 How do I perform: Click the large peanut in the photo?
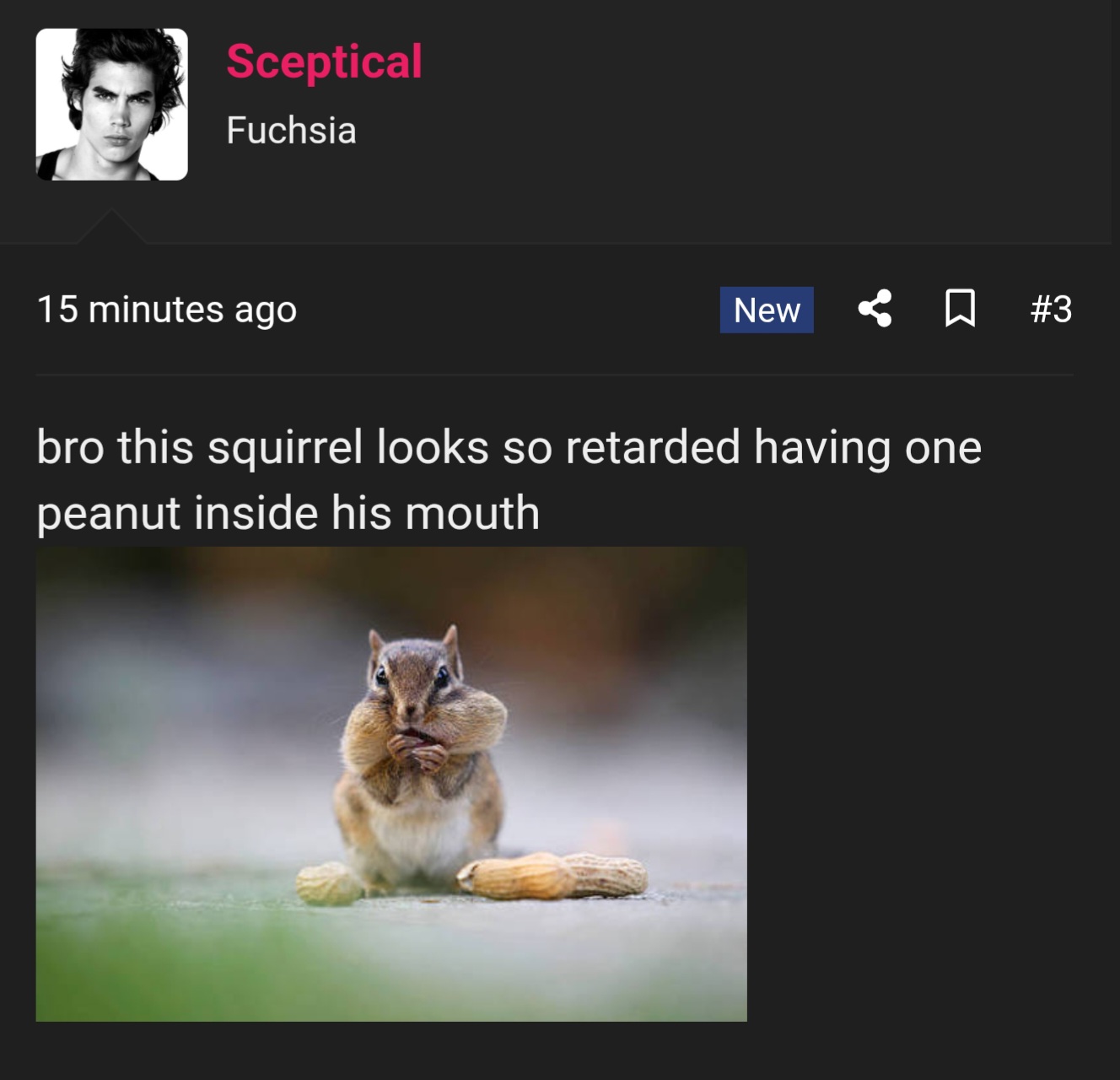pyautogui.click(x=552, y=874)
